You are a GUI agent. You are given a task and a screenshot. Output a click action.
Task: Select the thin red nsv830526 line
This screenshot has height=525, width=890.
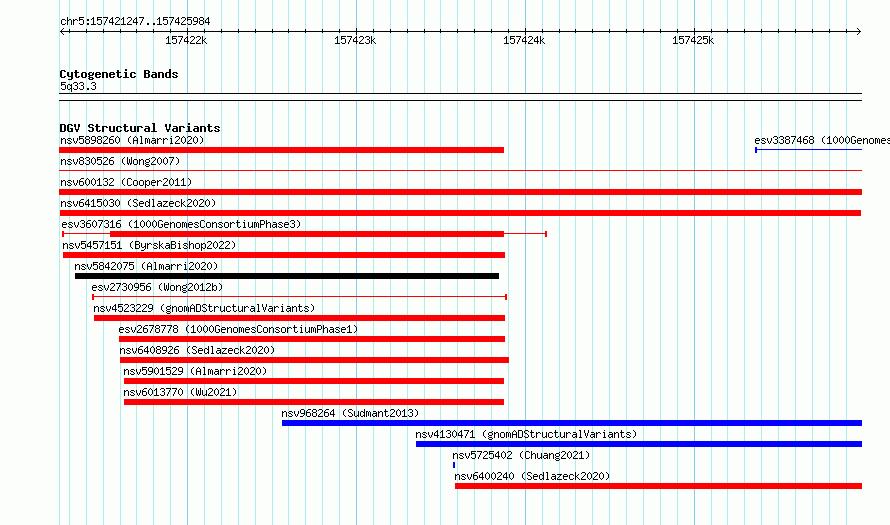tap(460, 170)
